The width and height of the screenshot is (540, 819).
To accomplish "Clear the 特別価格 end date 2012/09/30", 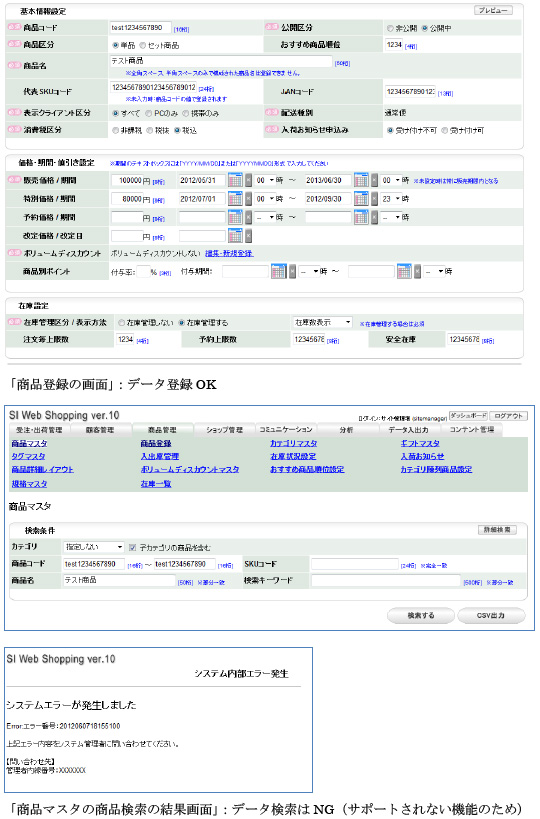I will coord(374,198).
